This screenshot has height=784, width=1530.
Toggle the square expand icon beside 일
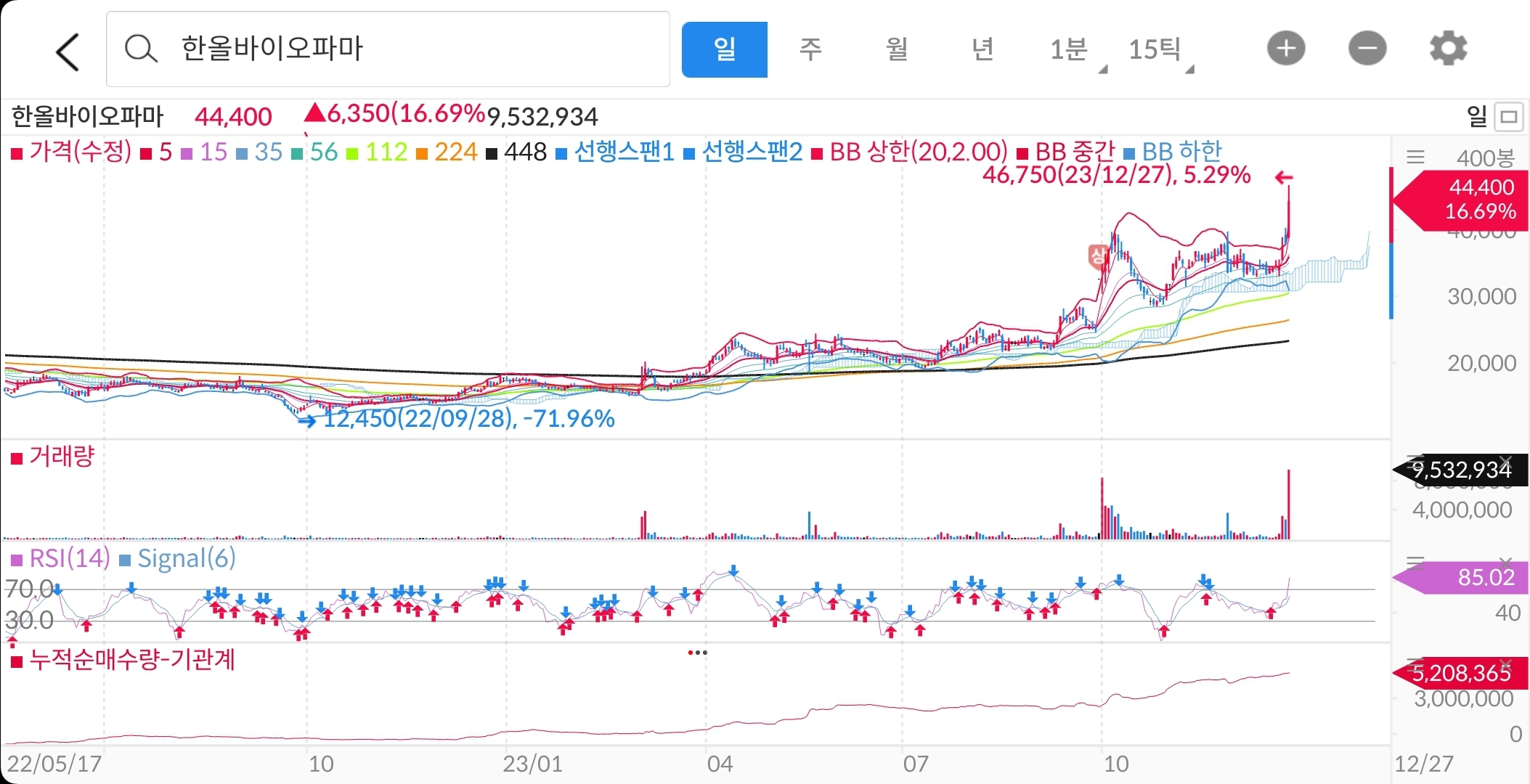pyautogui.click(x=1509, y=116)
